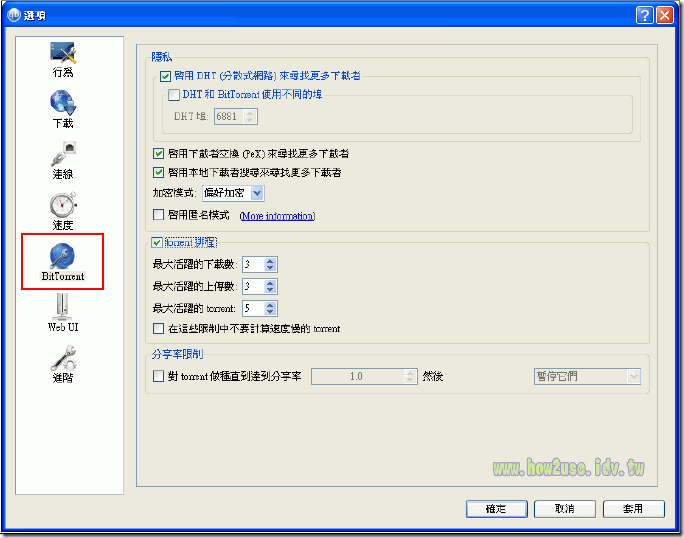Click the 最大活躍的上傳數 number field
684x538 pixels.
(x=251, y=287)
